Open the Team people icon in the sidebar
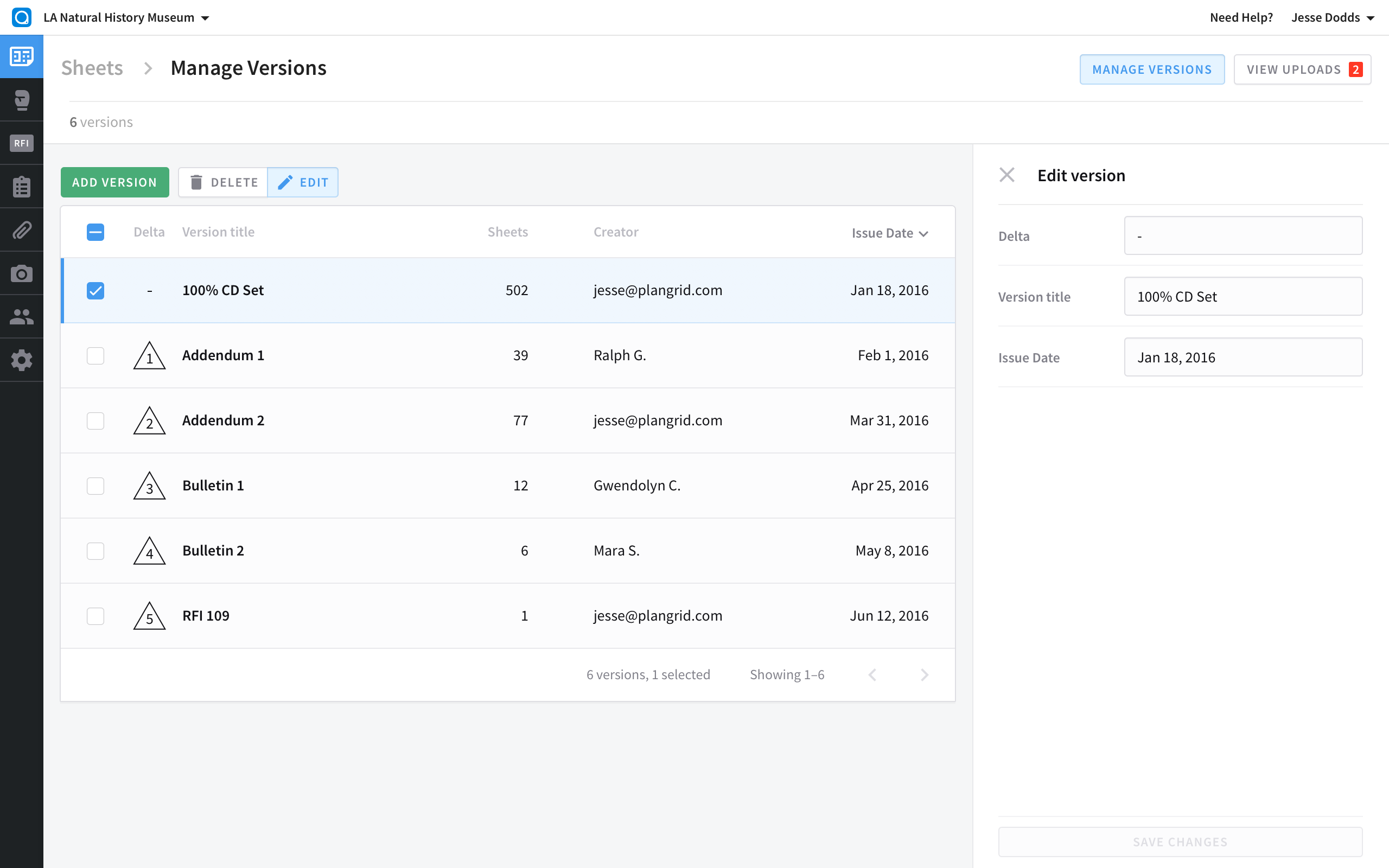Image resolution: width=1389 pixels, height=868 pixels. 21,316
